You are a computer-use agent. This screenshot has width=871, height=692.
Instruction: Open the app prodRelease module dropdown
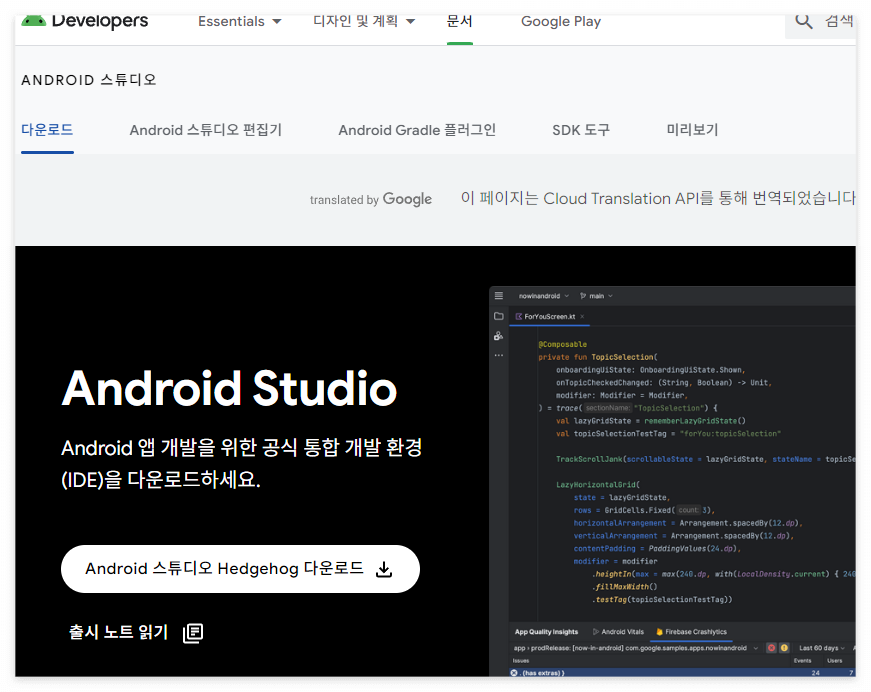(635, 648)
